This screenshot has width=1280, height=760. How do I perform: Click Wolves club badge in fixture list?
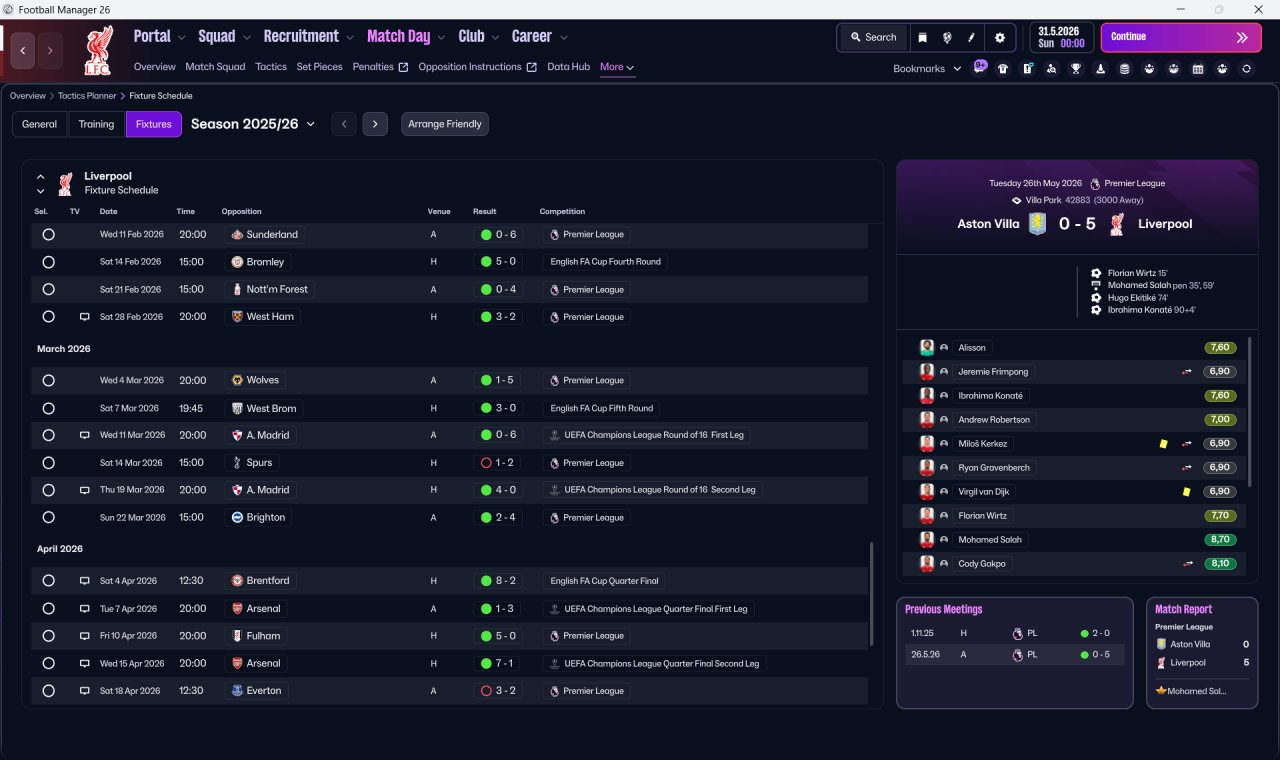[x=237, y=381]
